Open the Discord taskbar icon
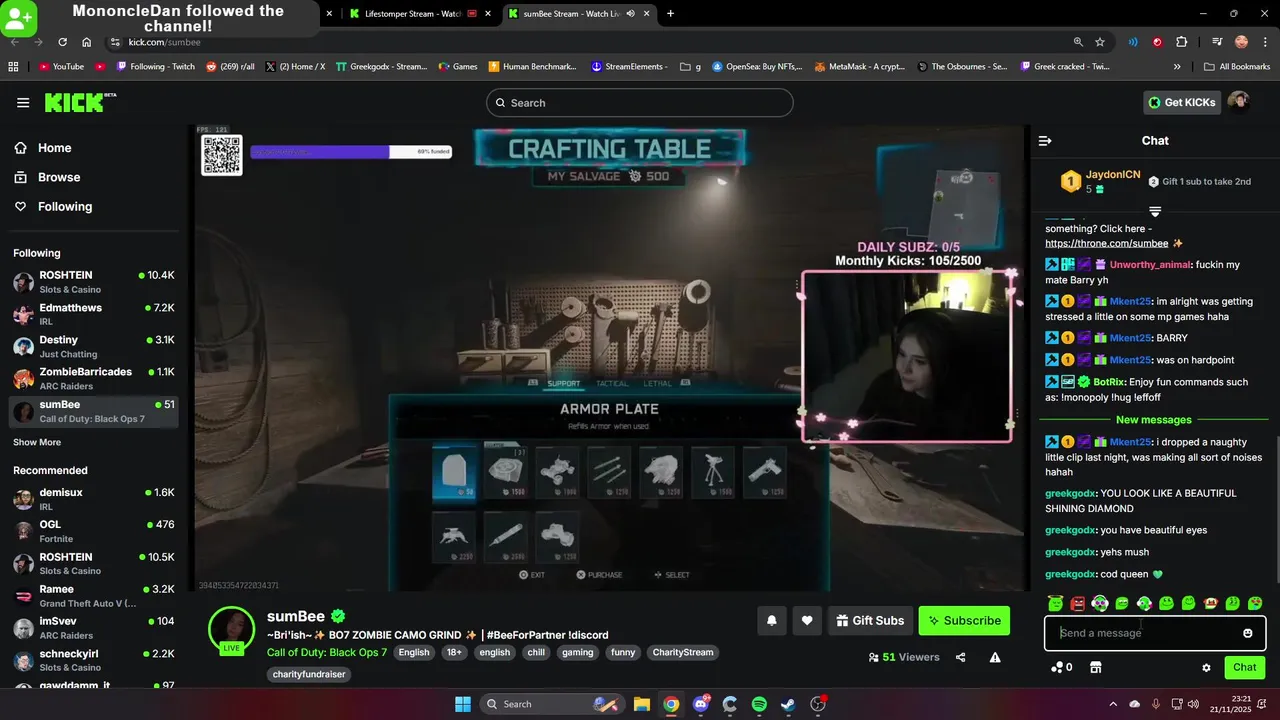1280x720 pixels. pos(701,704)
